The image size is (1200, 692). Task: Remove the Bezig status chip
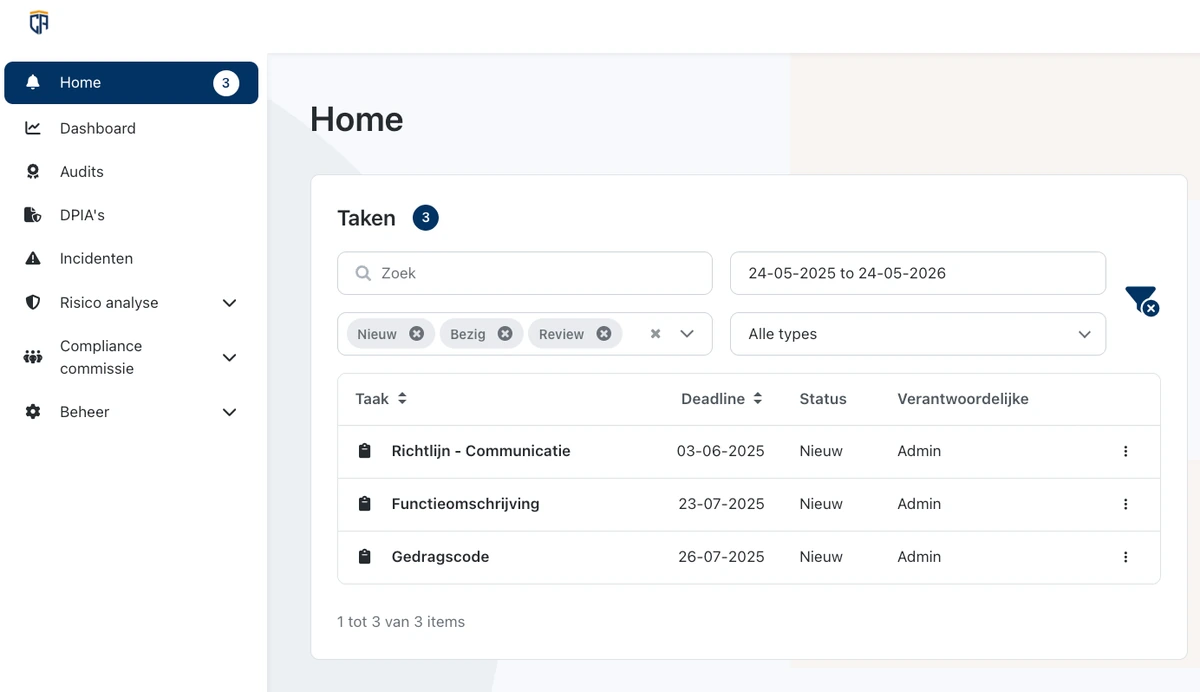coord(505,334)
